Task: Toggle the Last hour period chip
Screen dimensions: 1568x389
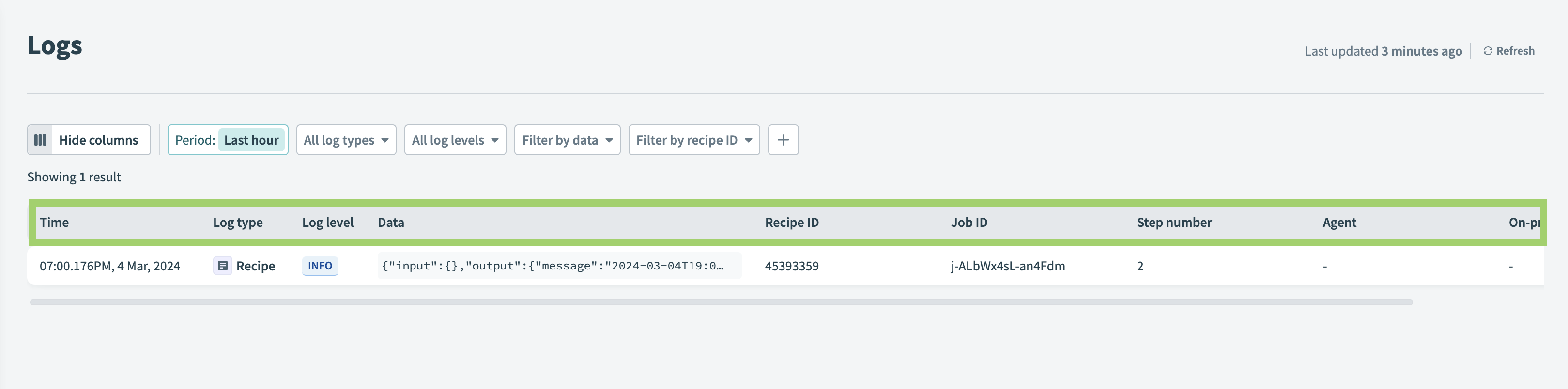Action: click(x=252, y=140)
